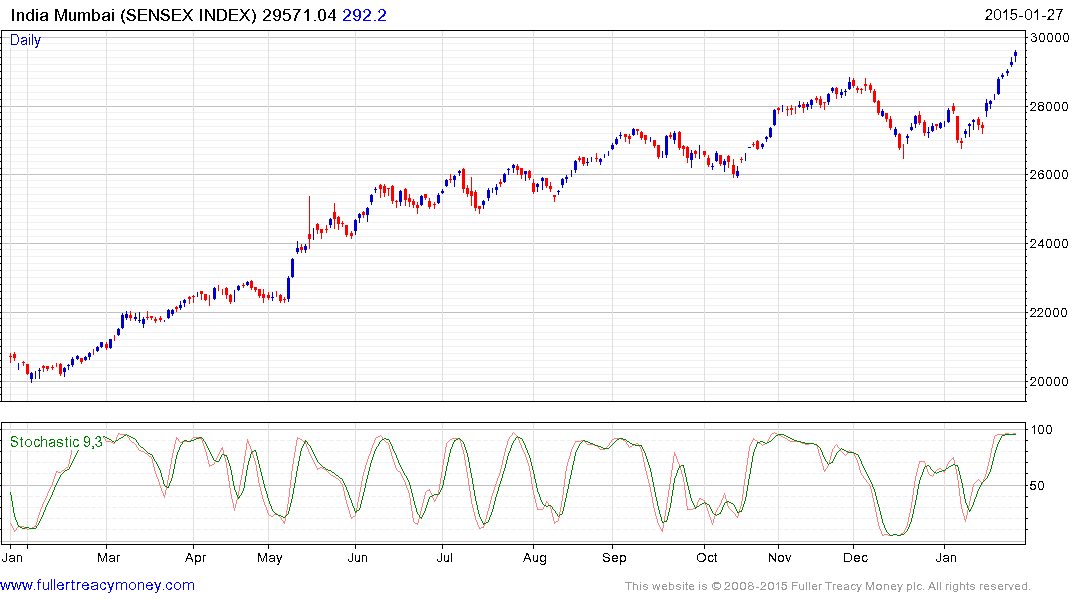Click the 30000 price axis label

pyautogui.click(x=1049, y=38)
